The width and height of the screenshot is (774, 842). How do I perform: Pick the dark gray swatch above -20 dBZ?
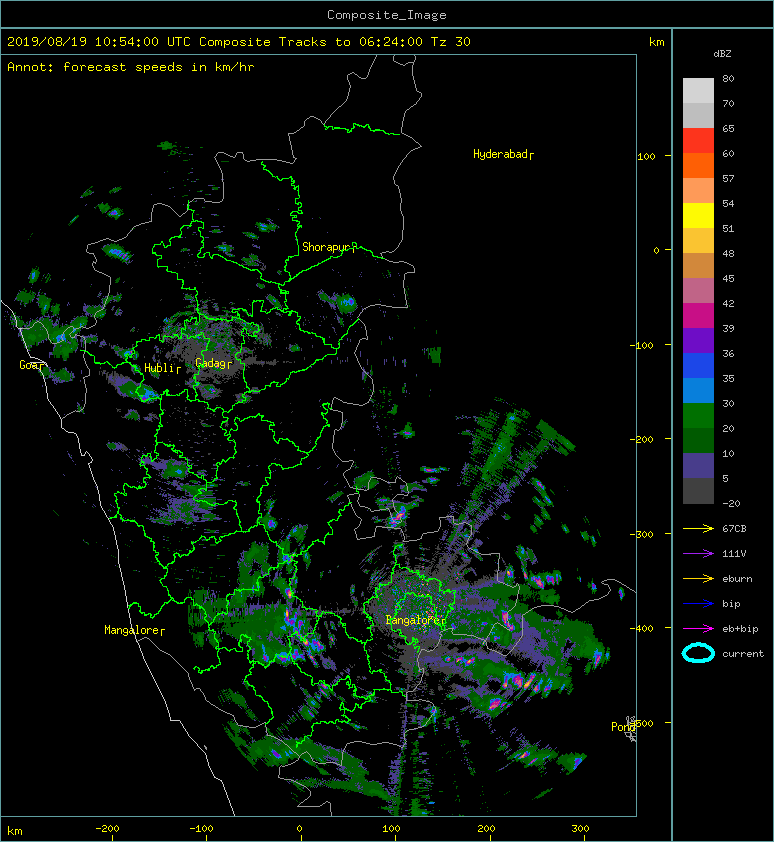(x=698, y=491)
